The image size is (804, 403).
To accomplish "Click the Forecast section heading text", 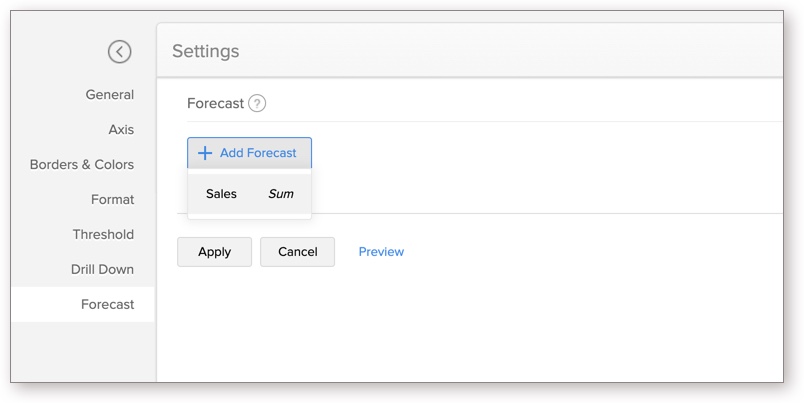I will pos(215,104).
